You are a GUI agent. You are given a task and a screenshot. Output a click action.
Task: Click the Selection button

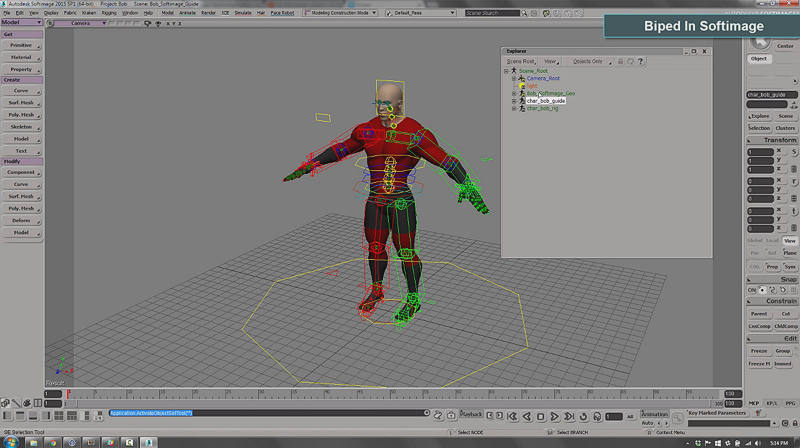click(x=760, y=128)
